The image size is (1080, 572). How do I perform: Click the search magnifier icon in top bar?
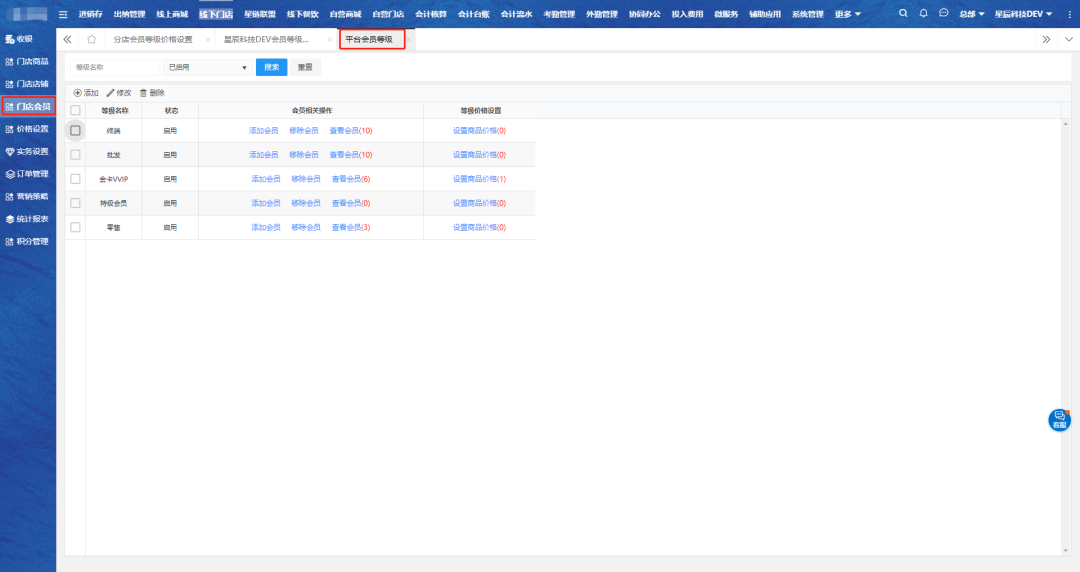[904, 13]
